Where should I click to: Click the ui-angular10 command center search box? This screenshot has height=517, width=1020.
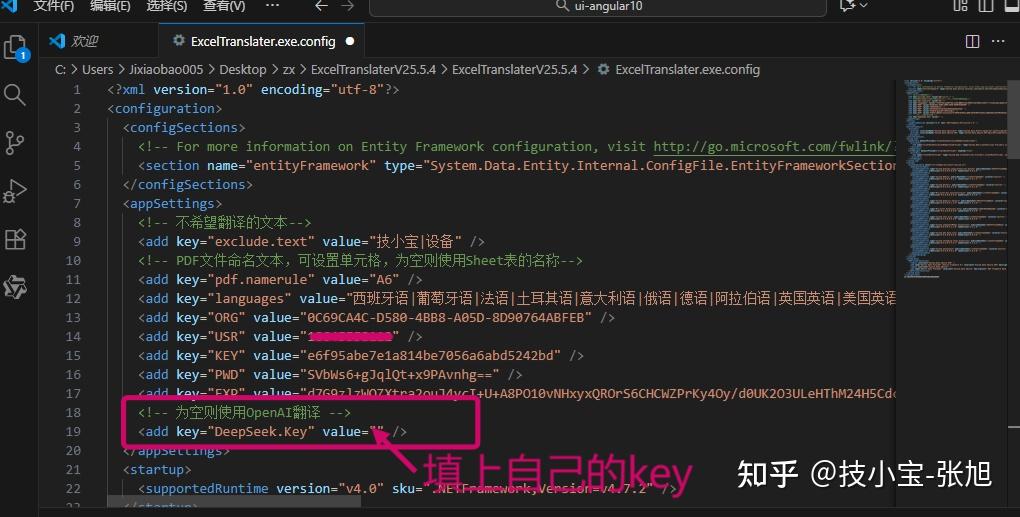pyautogui.click(x=598, y=7)
